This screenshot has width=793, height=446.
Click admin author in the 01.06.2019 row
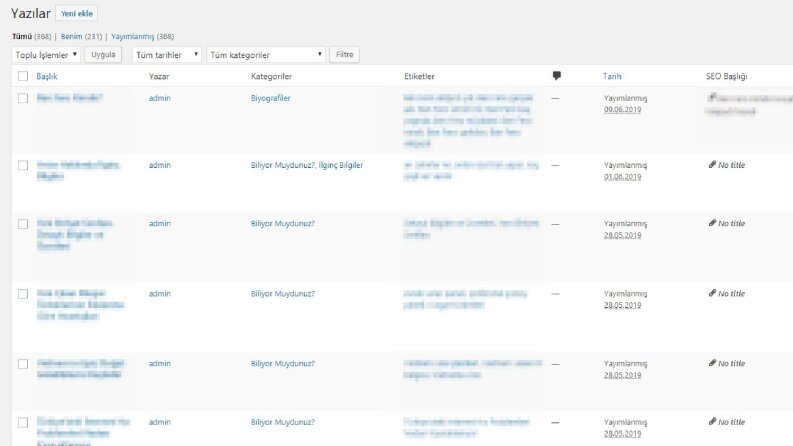pos(160,165)
